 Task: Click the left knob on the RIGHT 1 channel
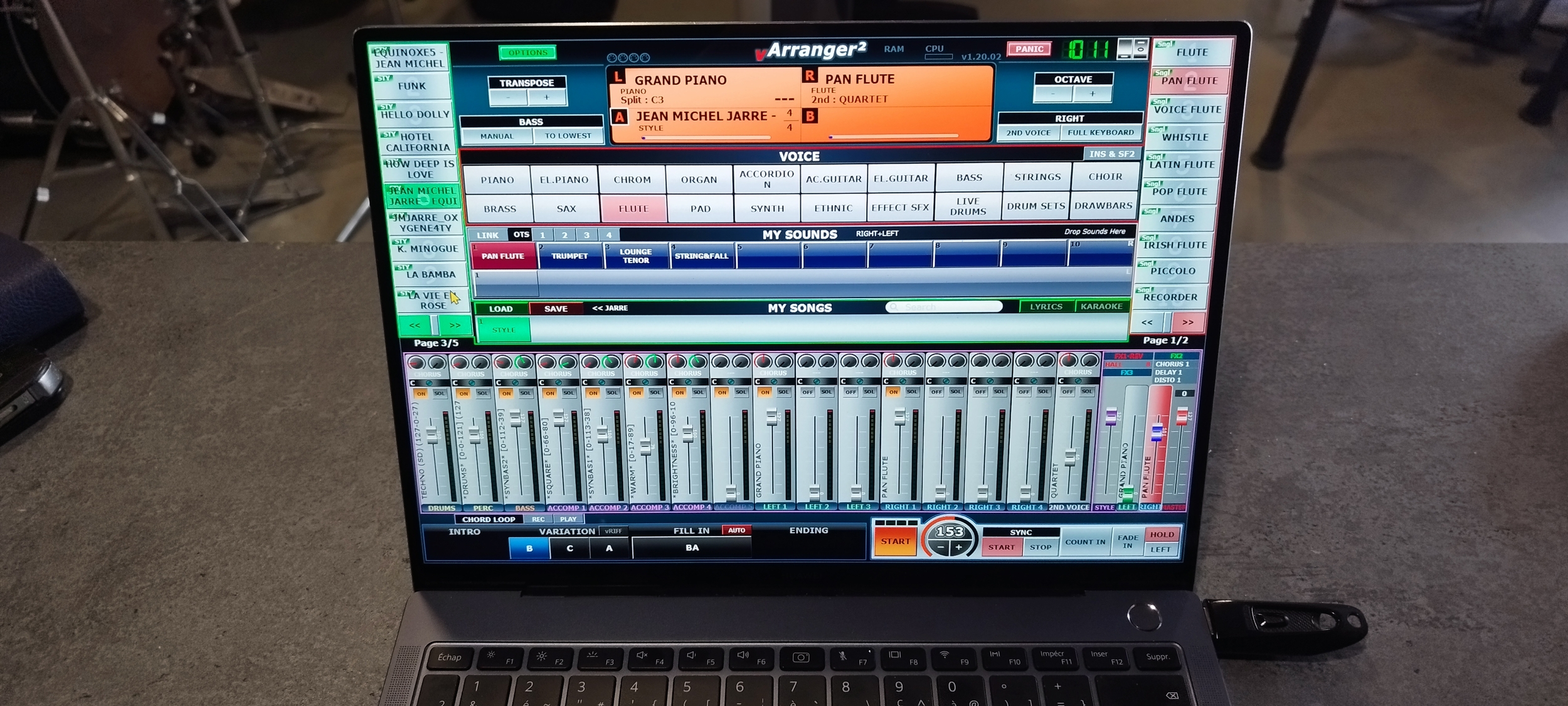pos(893,361)
